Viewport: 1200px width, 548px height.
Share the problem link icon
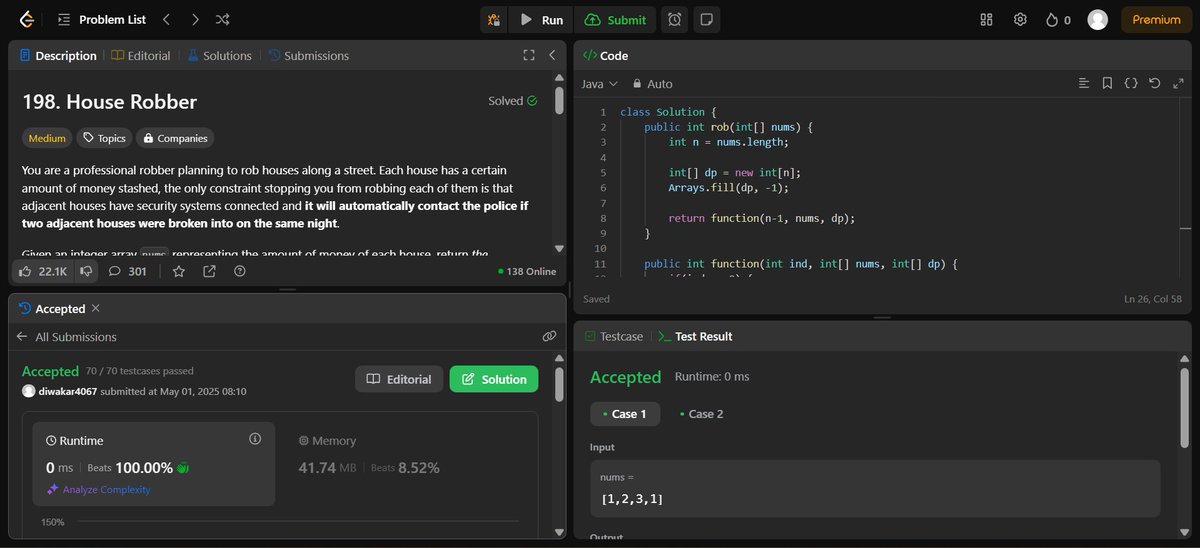tap(209, 271)
